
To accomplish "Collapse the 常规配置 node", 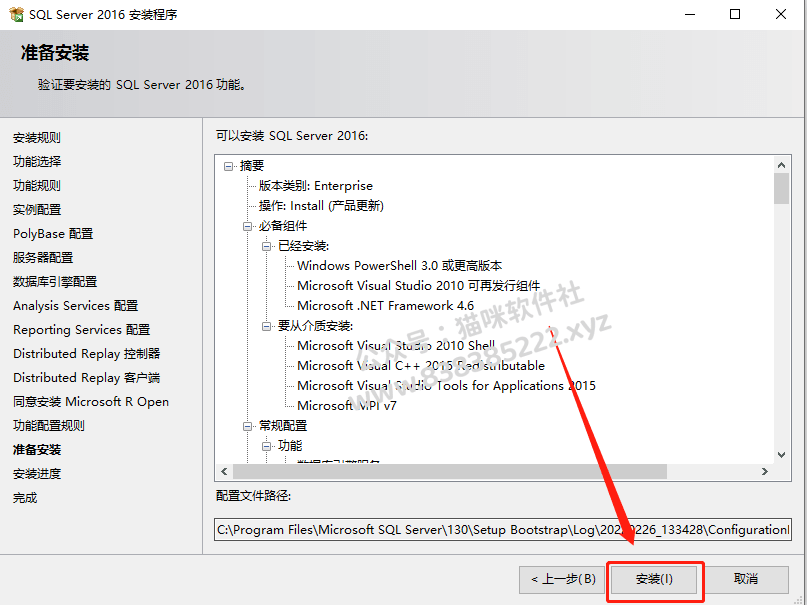I will click(248, 426).
